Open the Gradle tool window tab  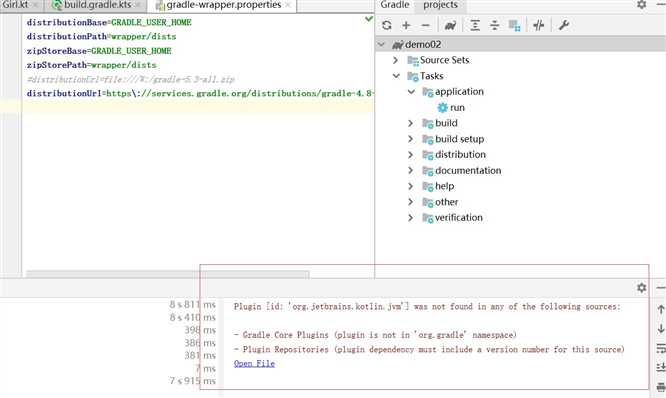[x=395, y=5]
